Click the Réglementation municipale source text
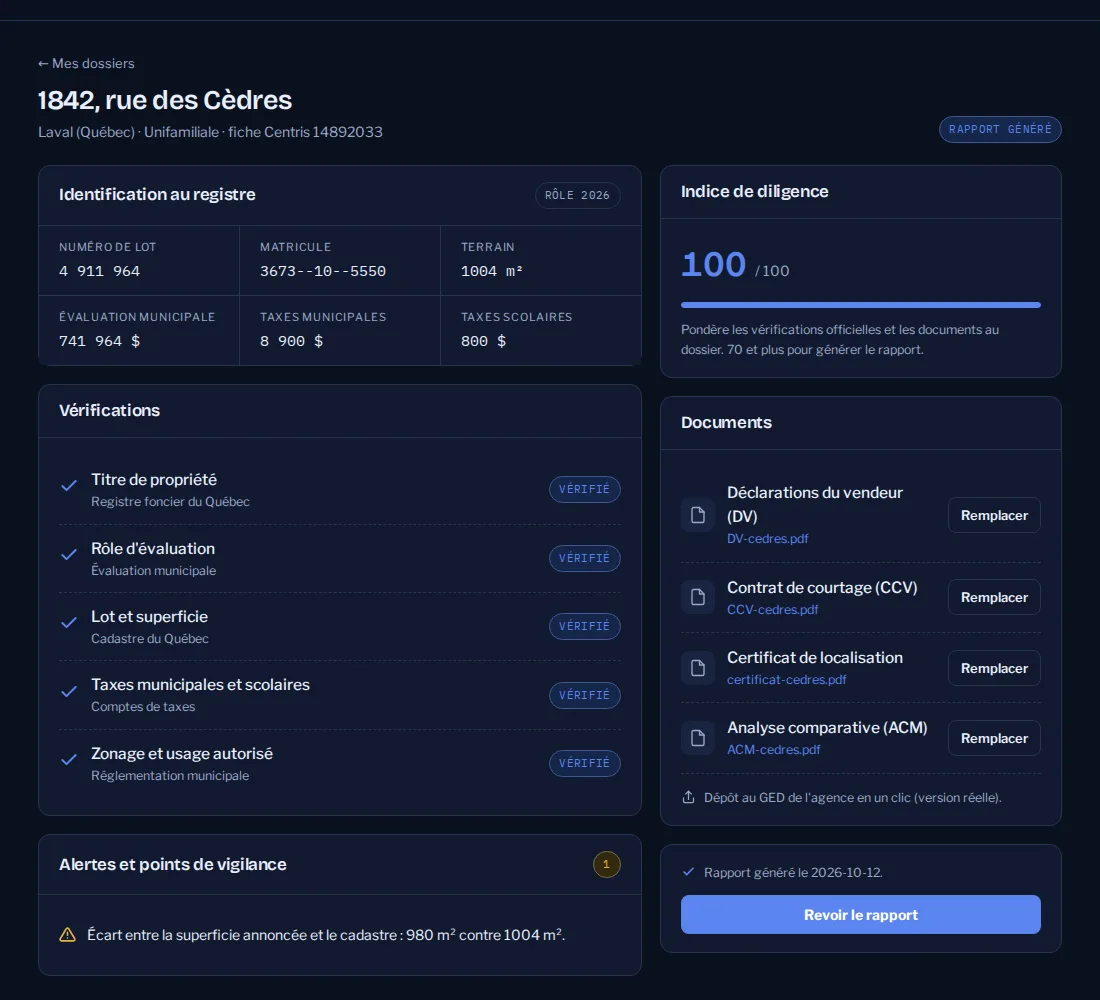Image resolution: width=1100 pixels, height=1000 pixels. 170,775
